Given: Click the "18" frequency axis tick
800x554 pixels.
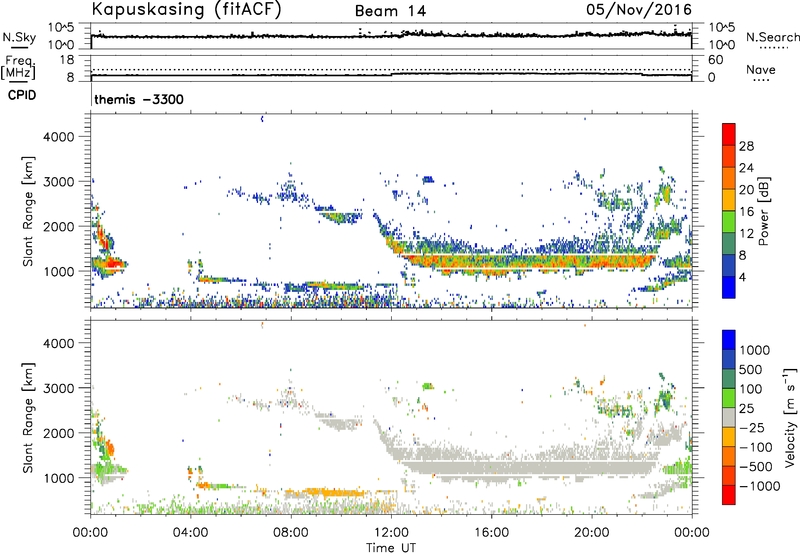Looking at the screenshot, I should [67, 60].
